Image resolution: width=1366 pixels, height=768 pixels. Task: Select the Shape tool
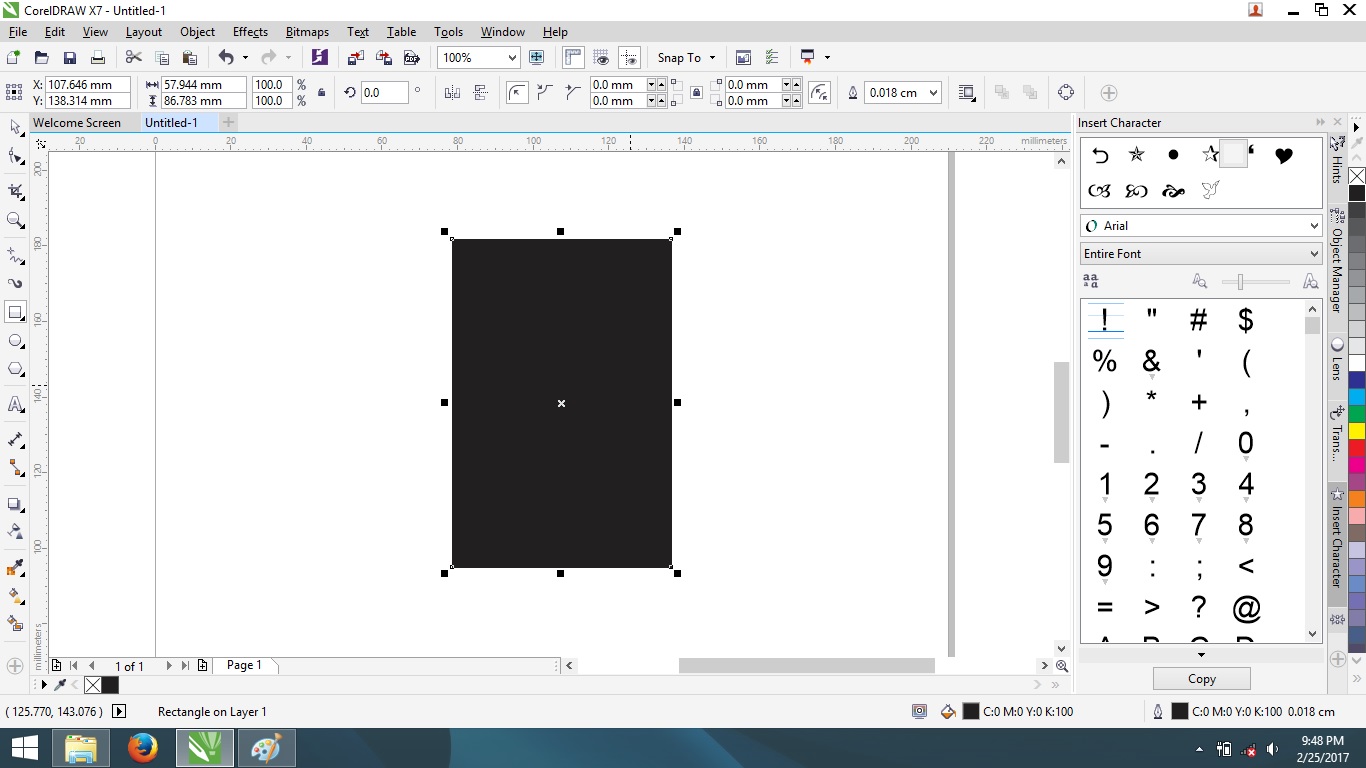(x=15, y=156)
